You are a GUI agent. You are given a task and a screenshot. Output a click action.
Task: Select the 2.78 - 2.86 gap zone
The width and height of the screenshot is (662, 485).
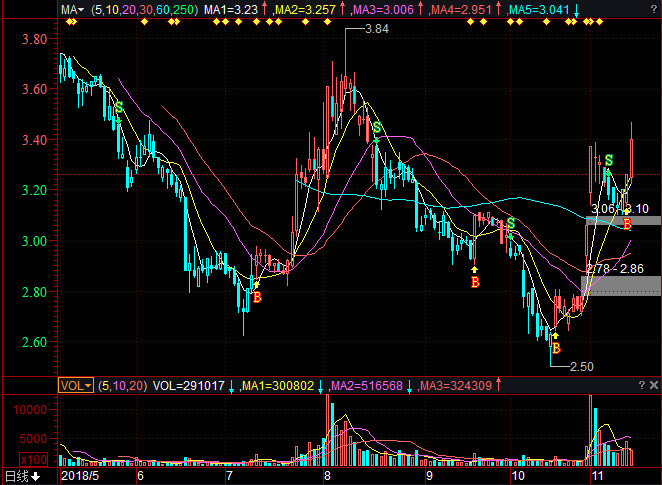[x=621, y=285]
